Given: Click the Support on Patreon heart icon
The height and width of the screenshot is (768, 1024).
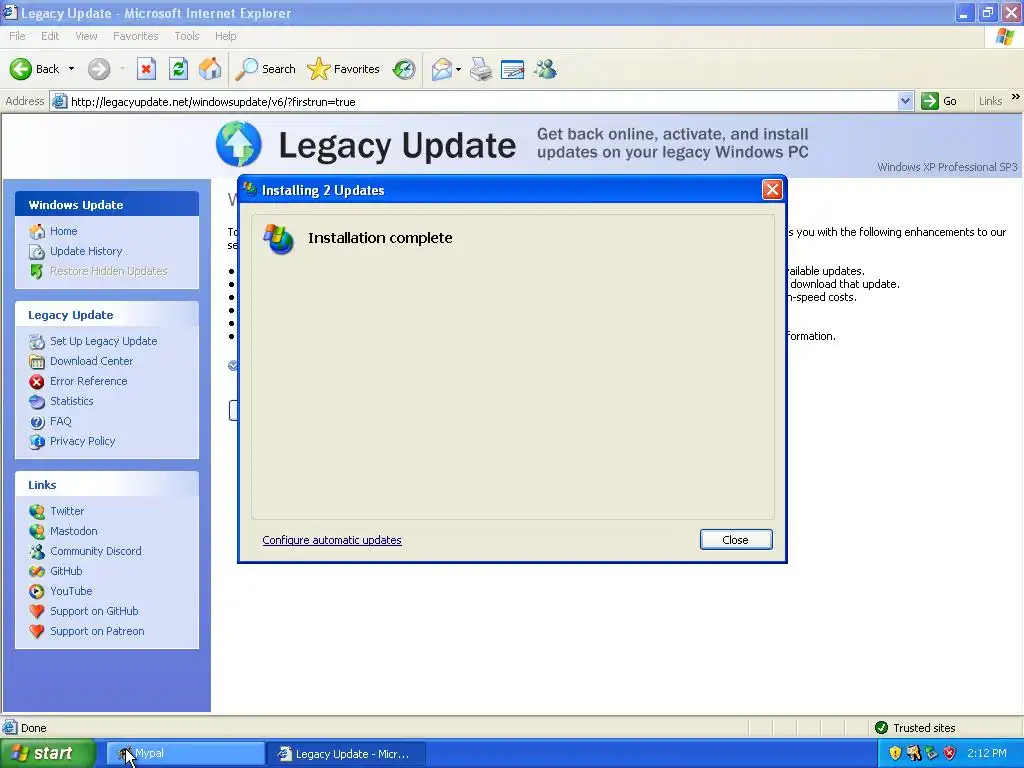Looking at the screenshot, I should (37, 632).
